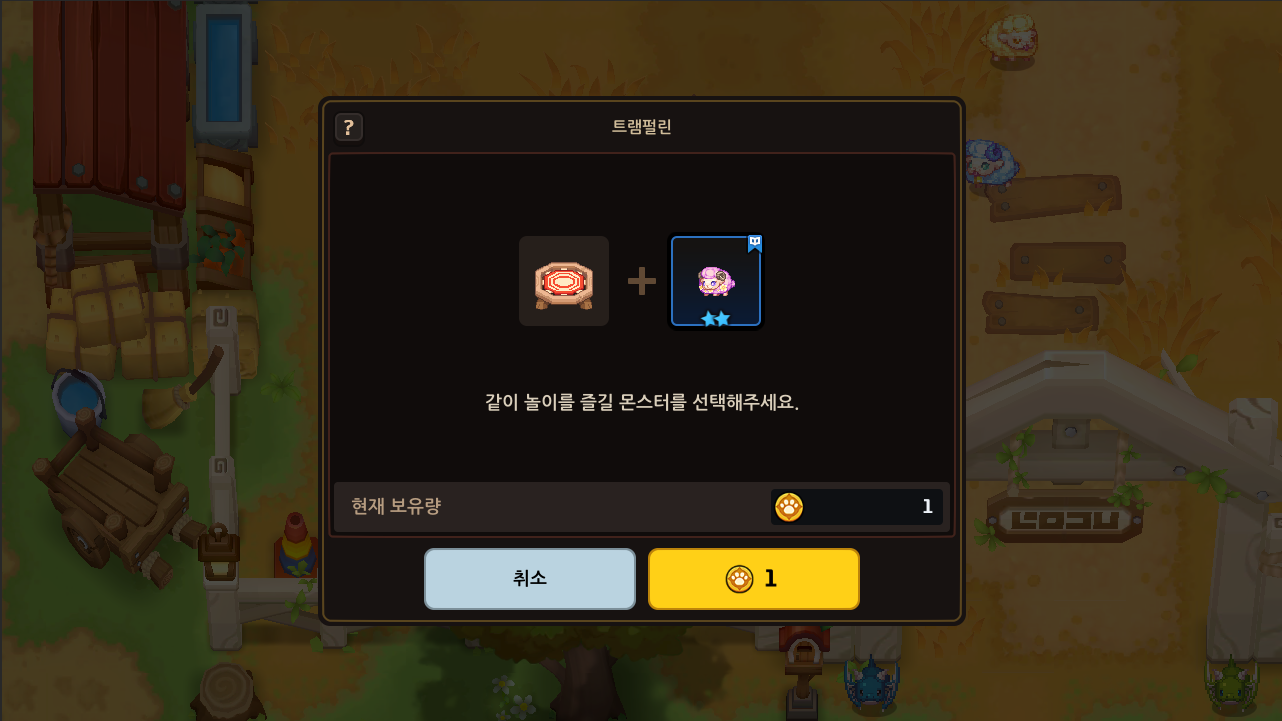1282x721 pixels.
Task: Click the 트램펄린 dialog title
Action: tap(642, 127)
